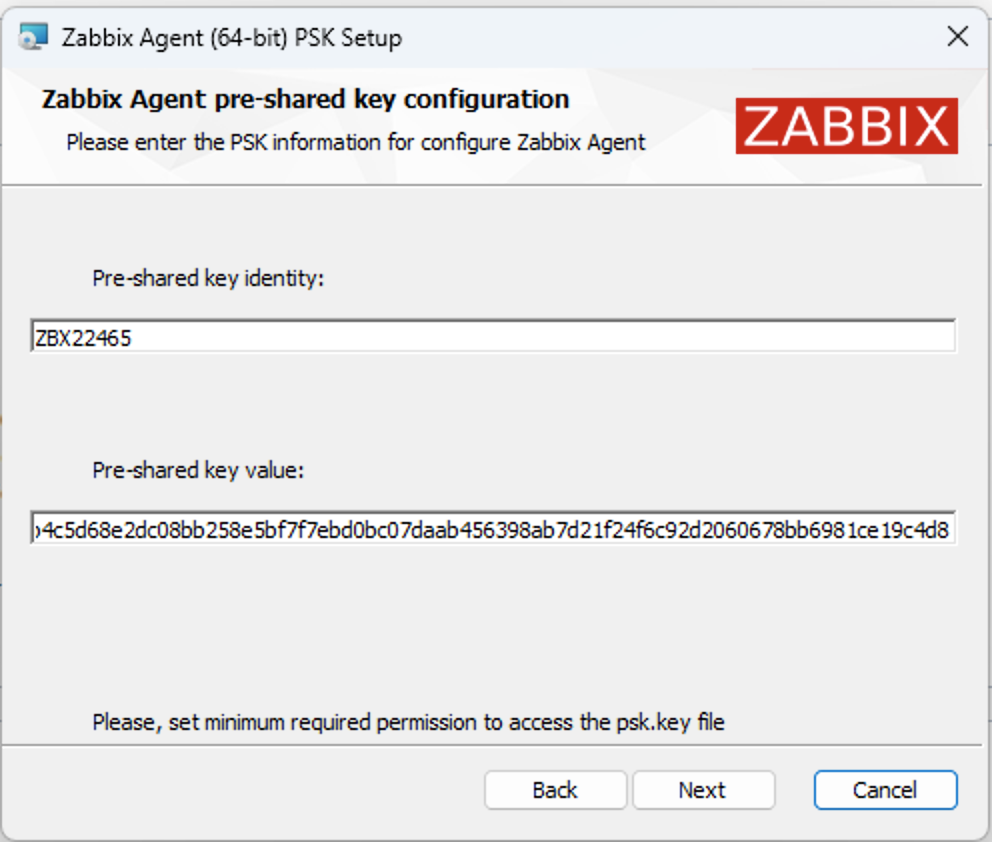Focus the Pre-shared key value field

[493, 528]
